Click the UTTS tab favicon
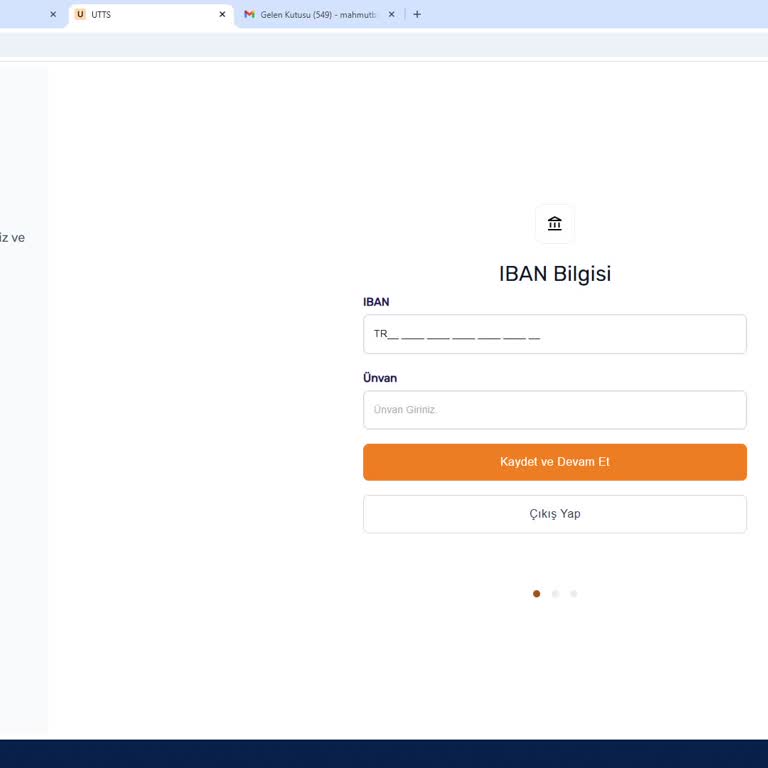 [x=80, y=15]
